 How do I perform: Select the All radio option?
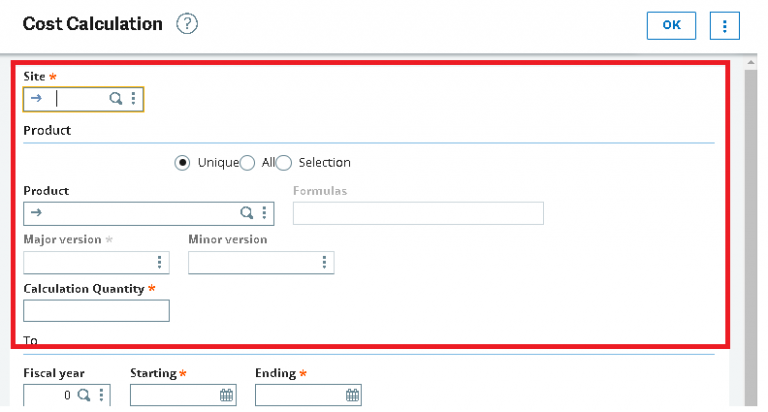pyautogui.click(x=248, y=163)
